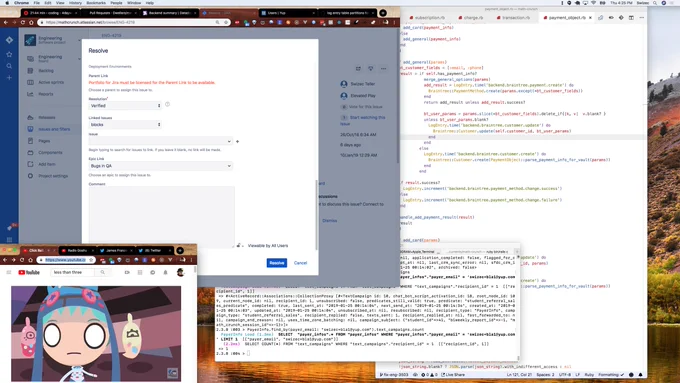Click the plus icon beside the Issue field
Screen dimensions: 680x383
click(237, 141)
